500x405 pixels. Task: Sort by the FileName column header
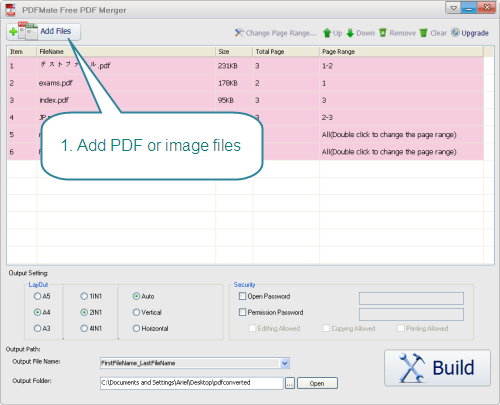[126, 52]
